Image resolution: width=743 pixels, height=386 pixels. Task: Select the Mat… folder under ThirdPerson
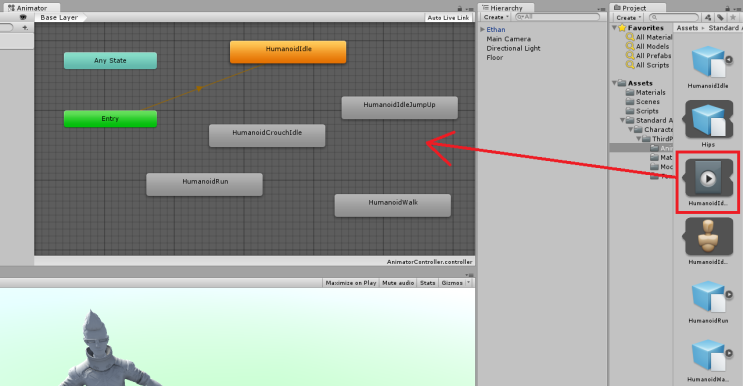pyautogui.click(x=661, y=157)
